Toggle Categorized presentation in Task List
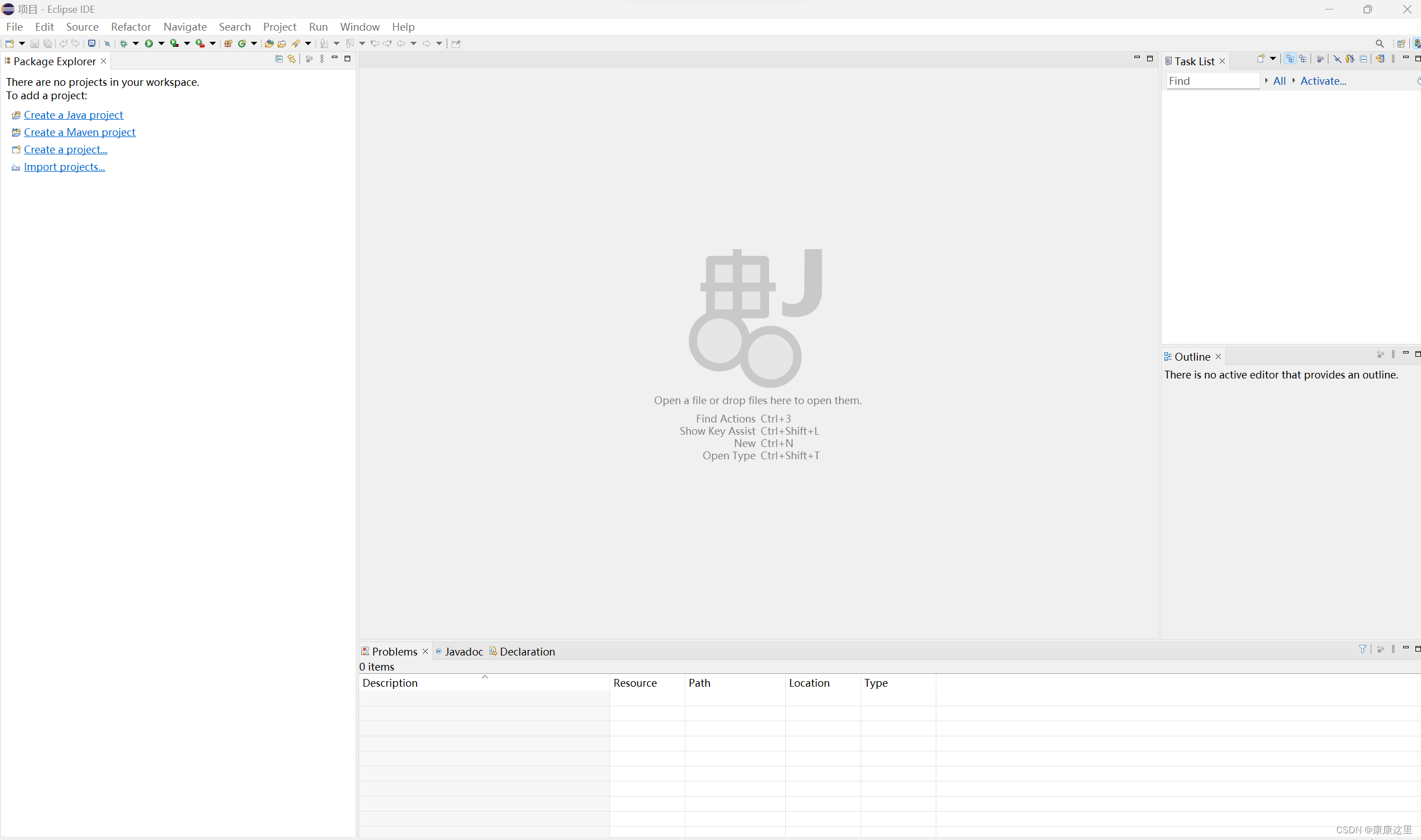Screen dimensions: 1421x840 (x=1290, y=59)
